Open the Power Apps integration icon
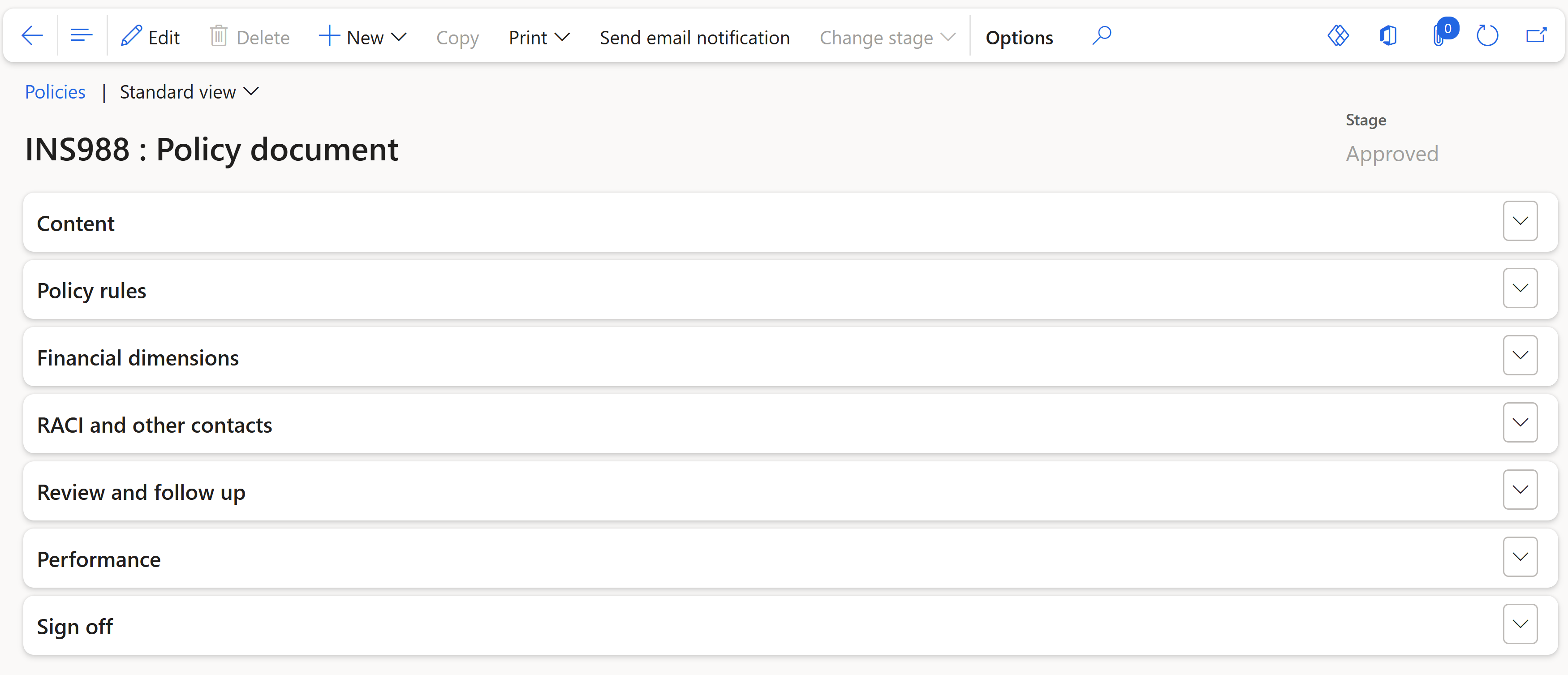This screenshot has height=675, width=1568. click(x=1339, y=35)
